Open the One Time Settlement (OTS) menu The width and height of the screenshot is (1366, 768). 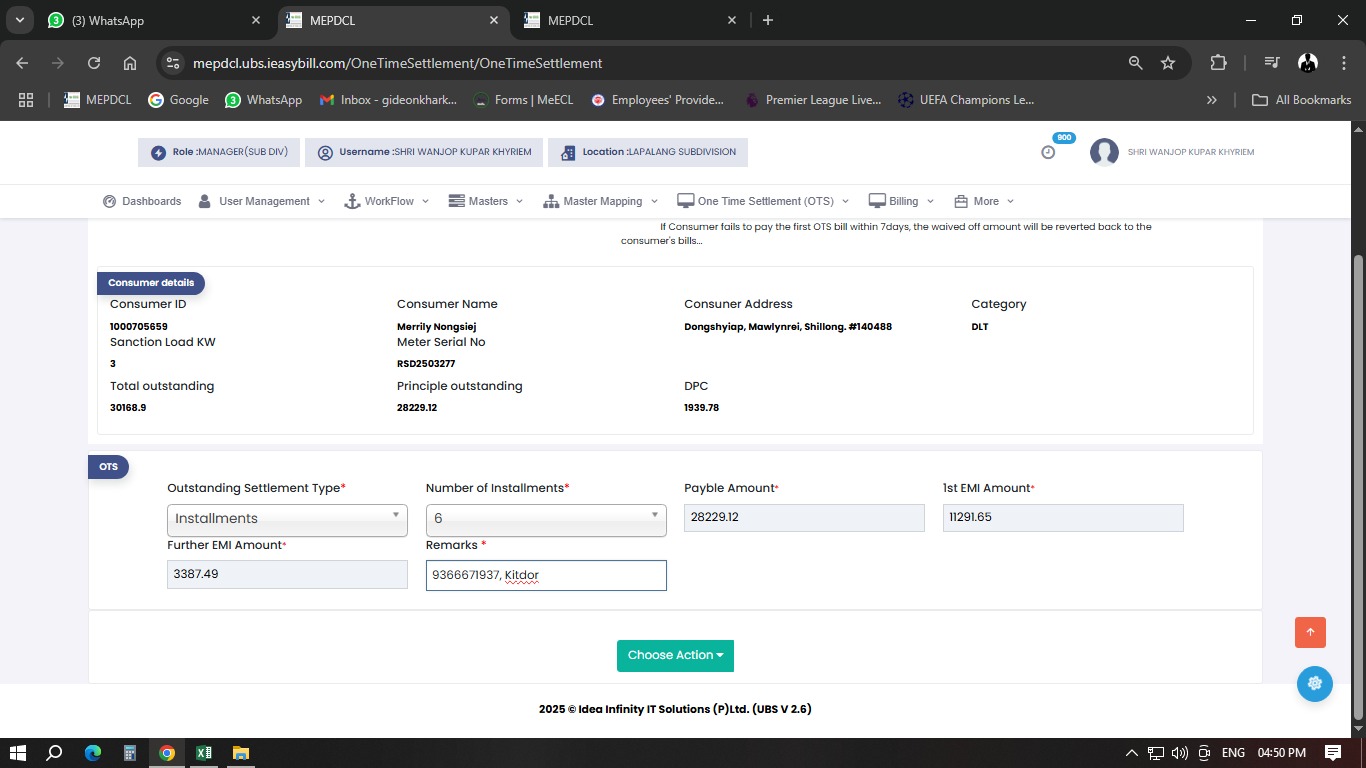click(x=763, y=201)
